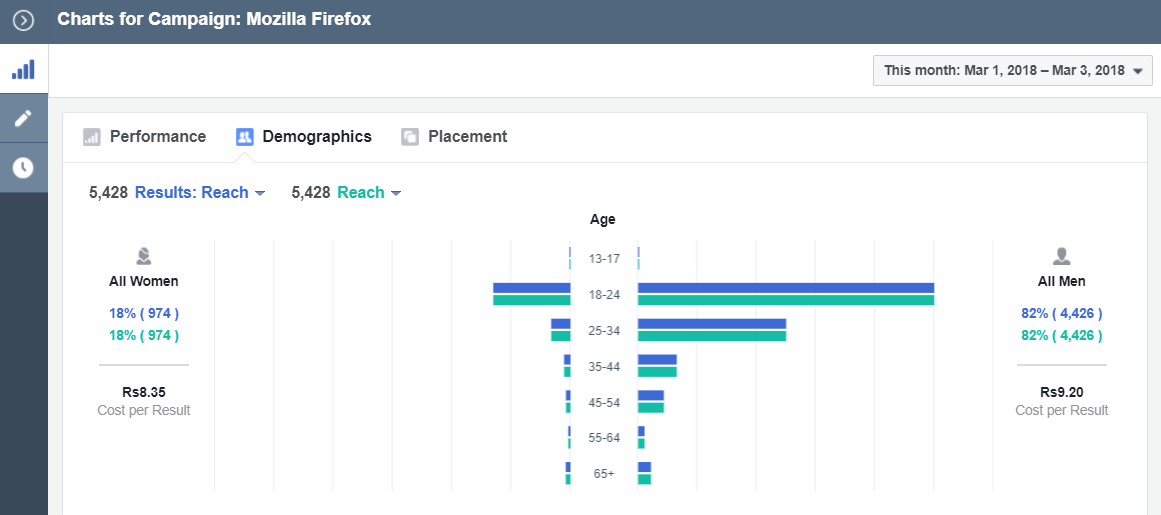Open the charts bar-graph sidebar icon
This screenshot has width=1161, height=515.
click(23, 70)
